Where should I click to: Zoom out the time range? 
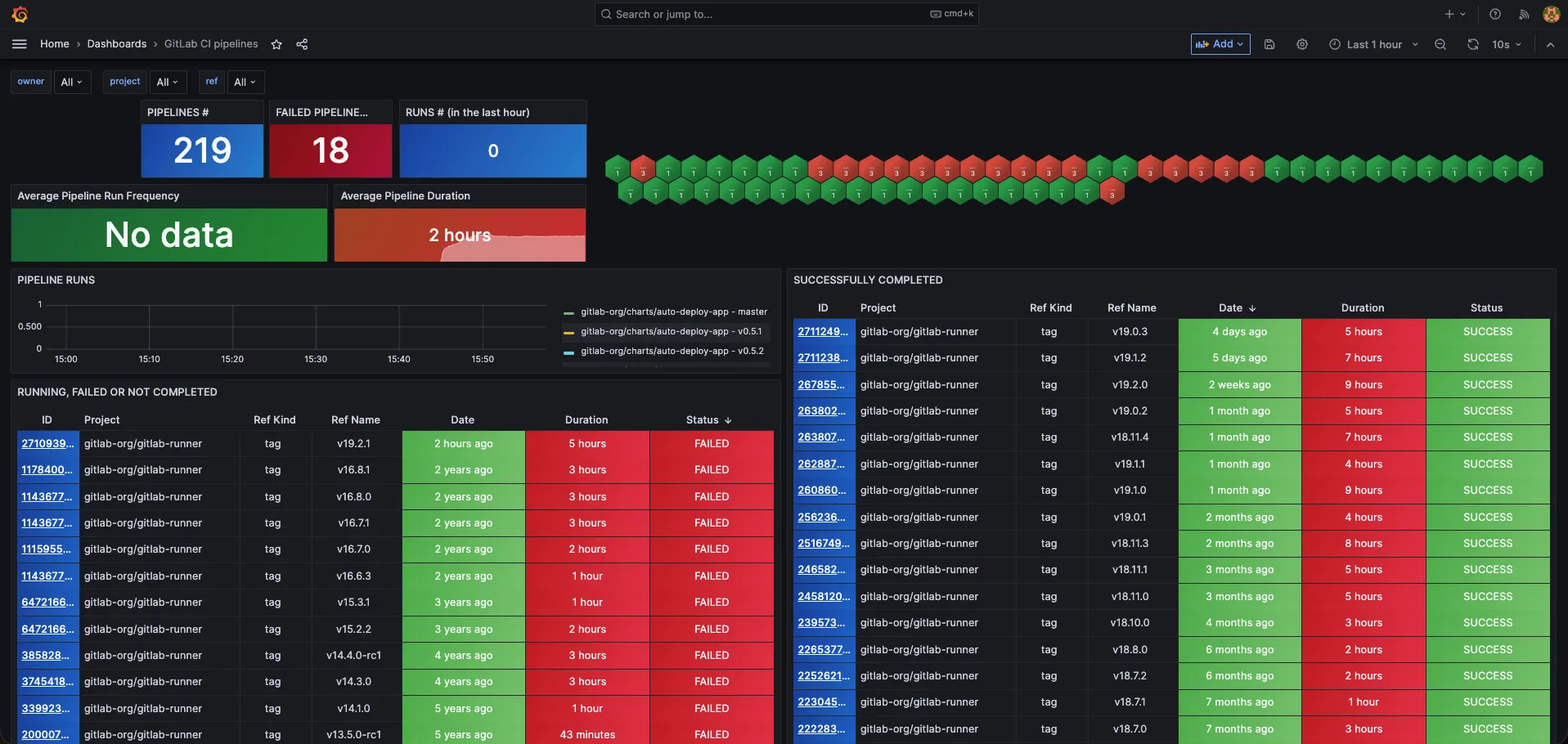(x=1440, y=44)
